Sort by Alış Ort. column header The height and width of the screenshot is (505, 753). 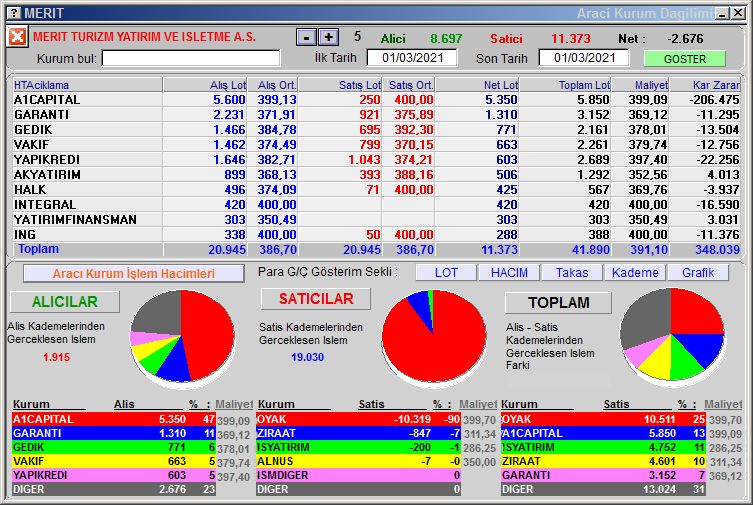point(273,85)
